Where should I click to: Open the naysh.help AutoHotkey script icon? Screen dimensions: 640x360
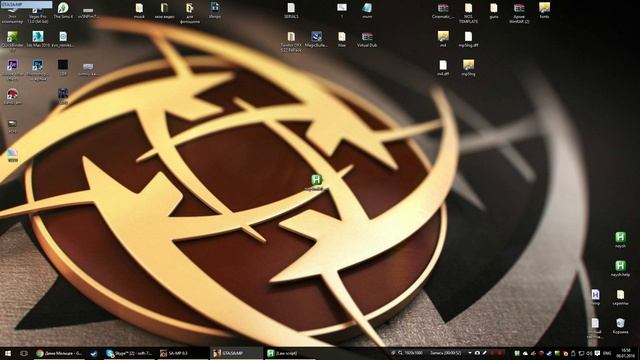pos(620,269)
